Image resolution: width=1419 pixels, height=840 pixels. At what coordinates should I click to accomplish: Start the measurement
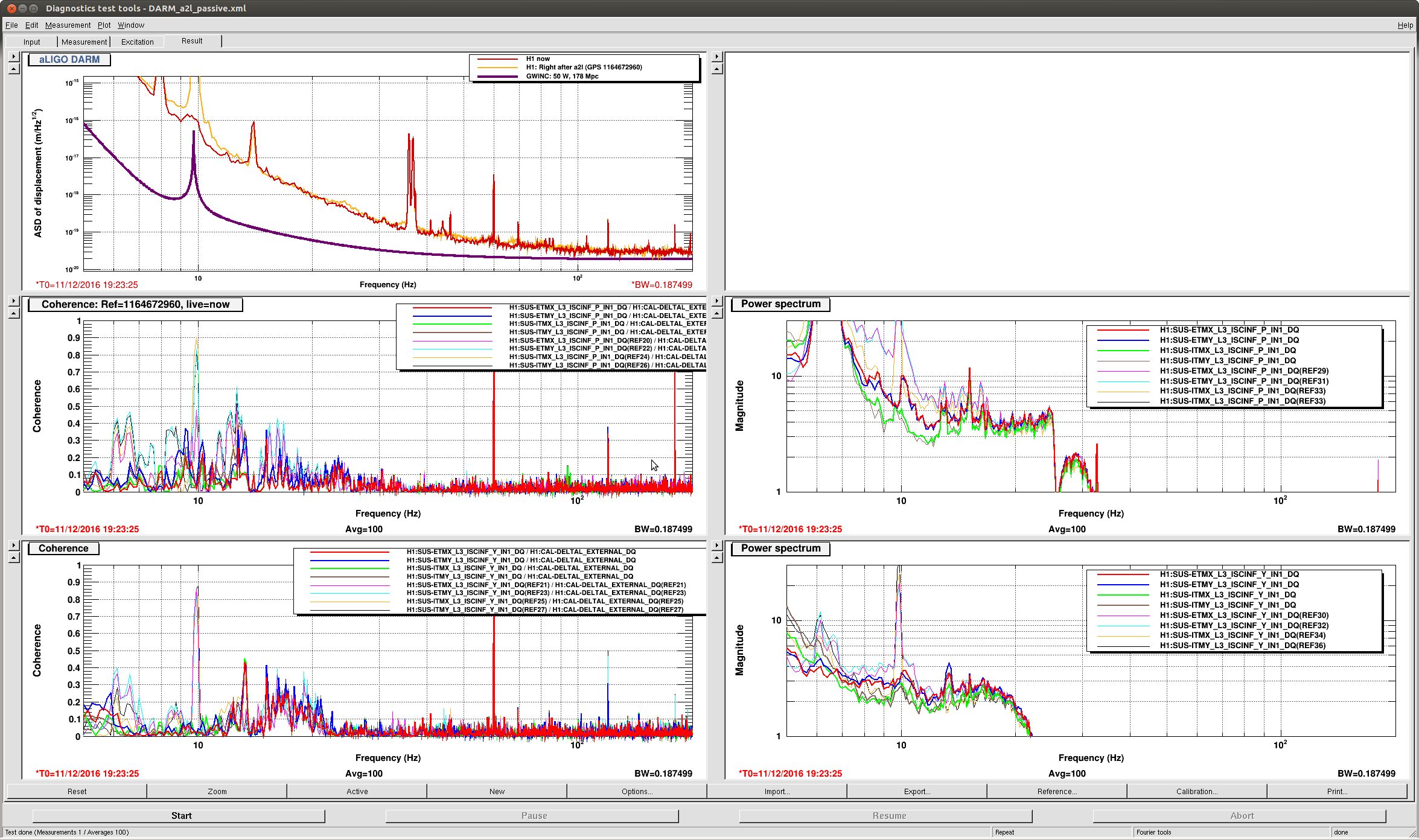coord(179,816)
